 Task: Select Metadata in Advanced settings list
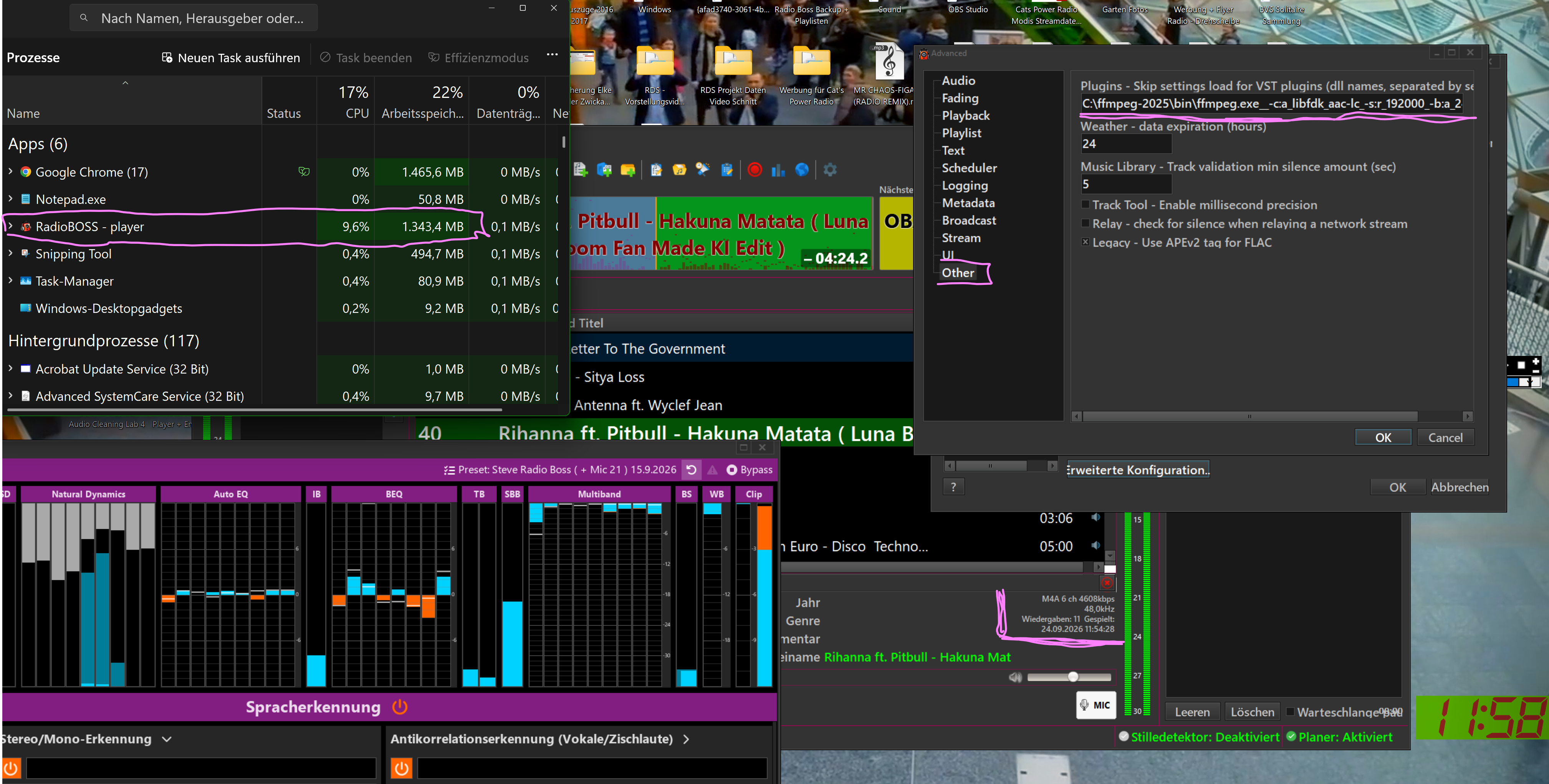pos(968,203)
